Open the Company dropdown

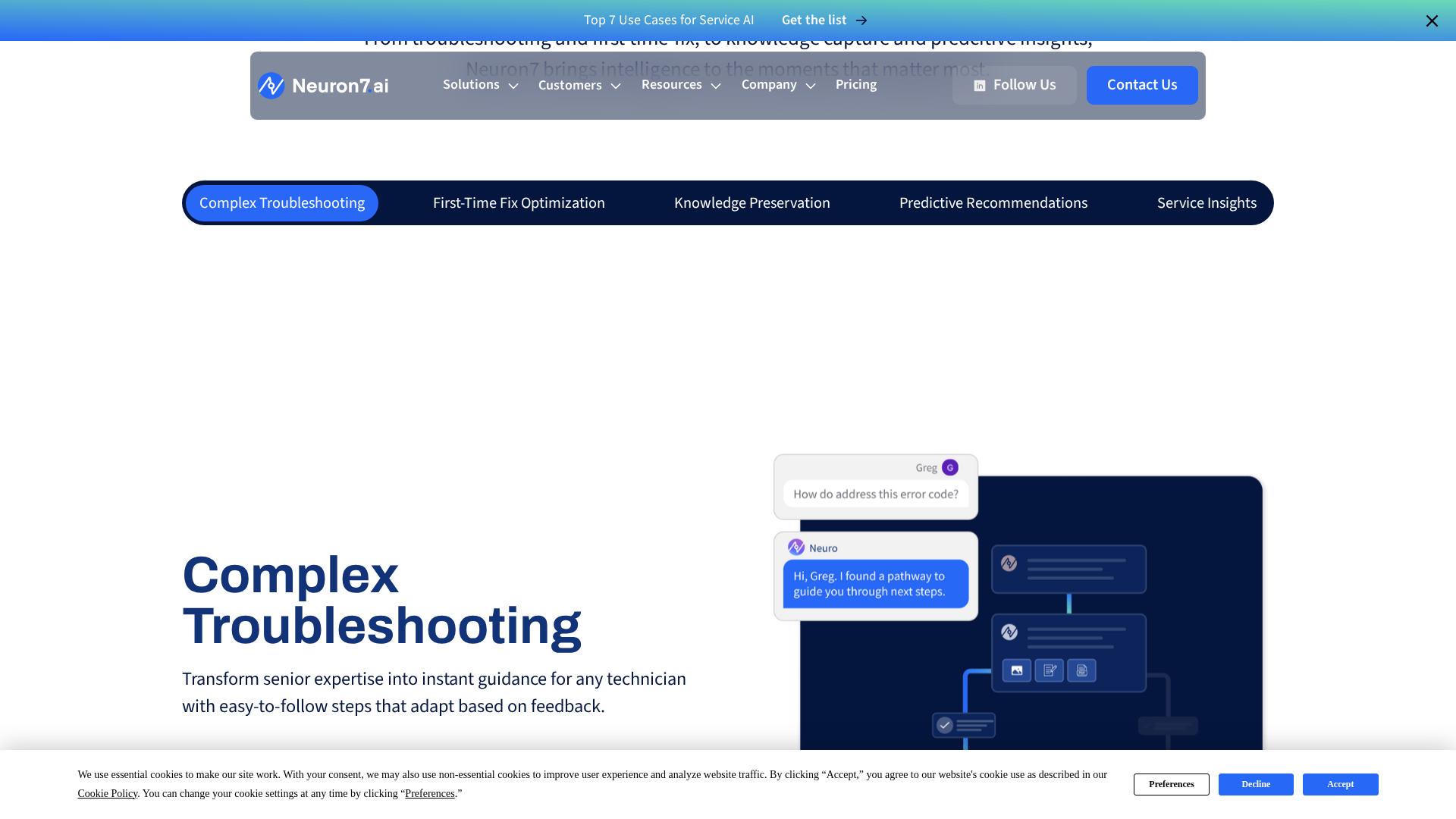pyautogui.click(x=777, y=85)
